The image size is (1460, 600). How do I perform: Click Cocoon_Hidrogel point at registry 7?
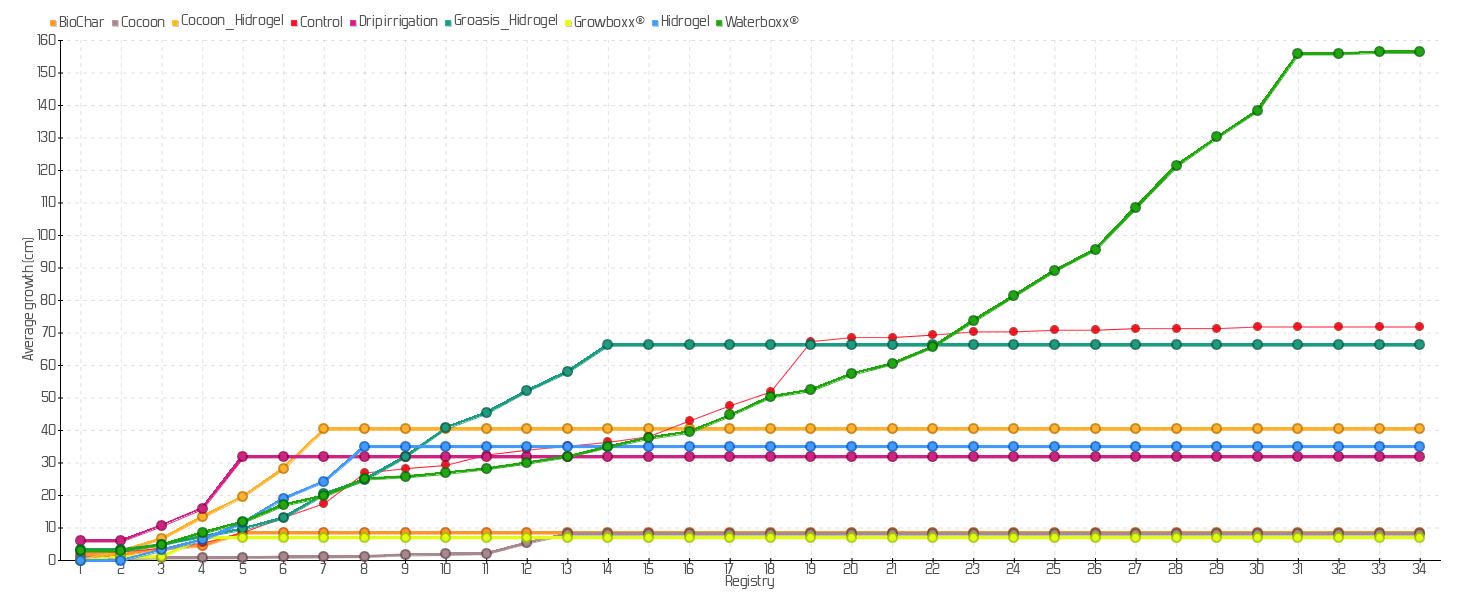click(x=323, y=429)
